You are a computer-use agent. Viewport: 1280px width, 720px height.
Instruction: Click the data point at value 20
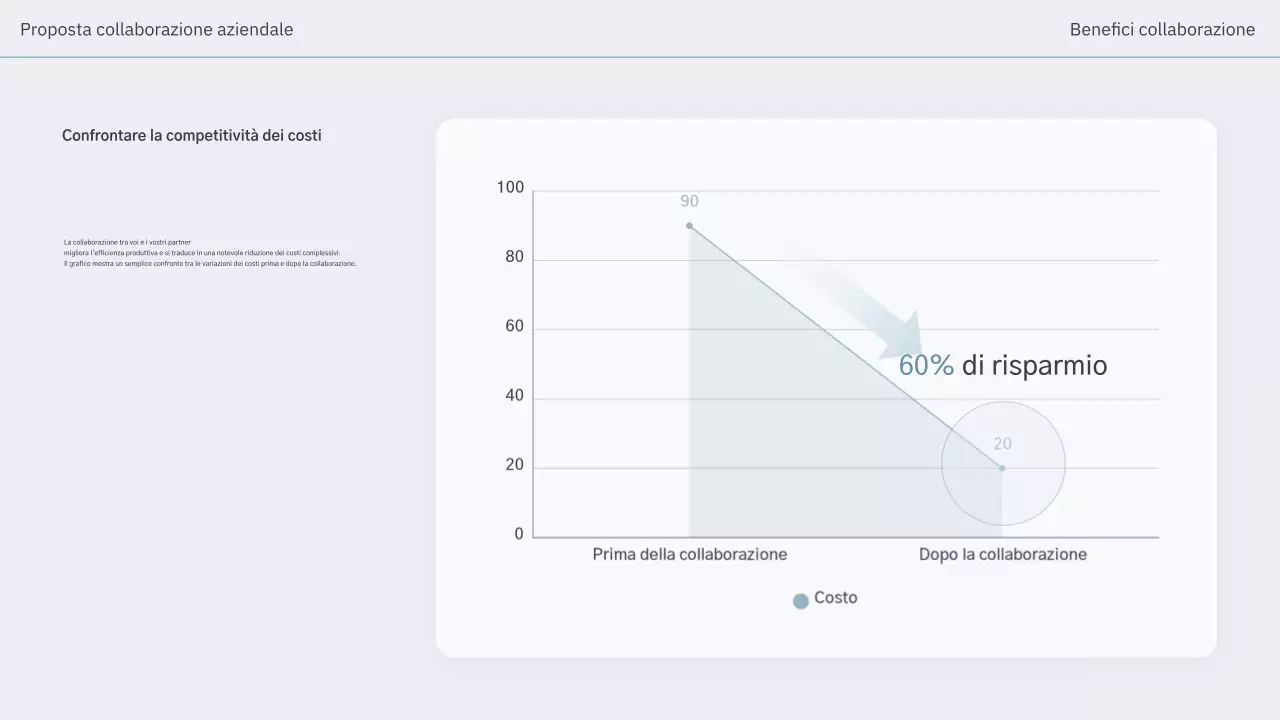pos(1002,468)
